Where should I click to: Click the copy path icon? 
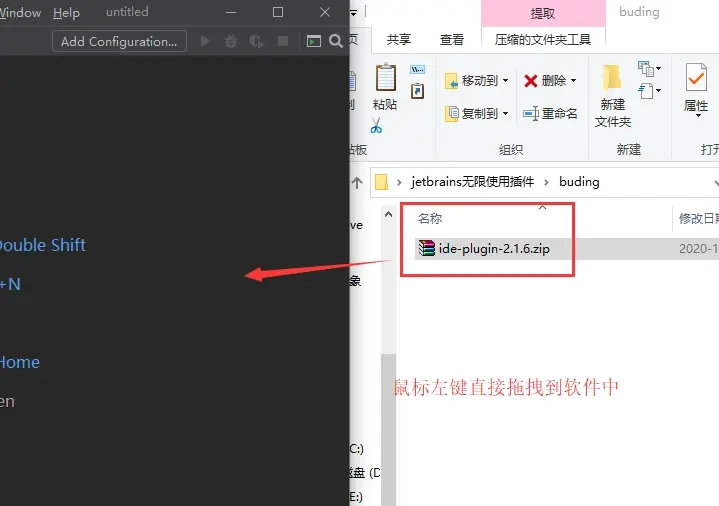click(417, 70)
